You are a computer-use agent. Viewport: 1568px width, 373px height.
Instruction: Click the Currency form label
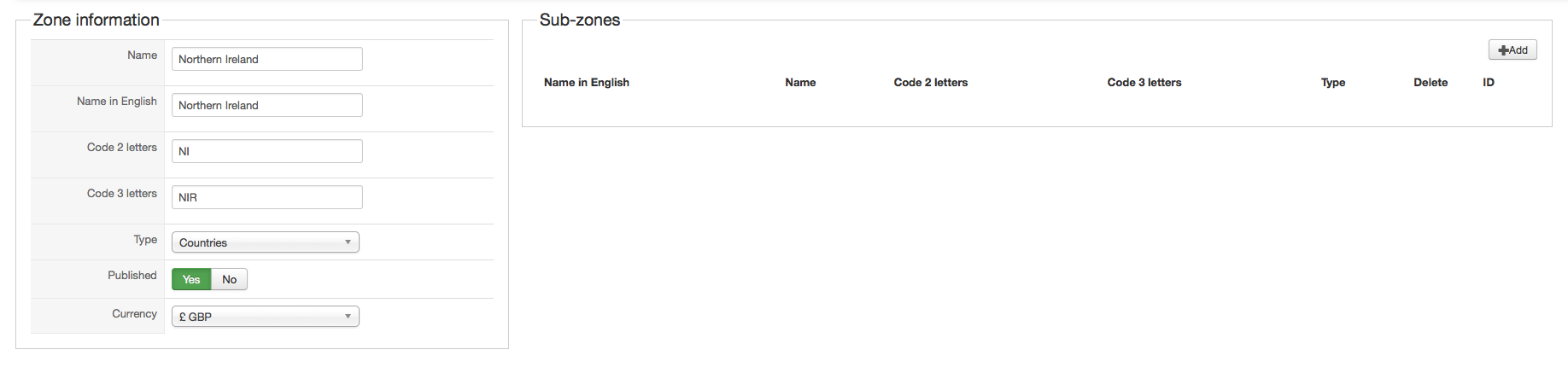[135, 314]
